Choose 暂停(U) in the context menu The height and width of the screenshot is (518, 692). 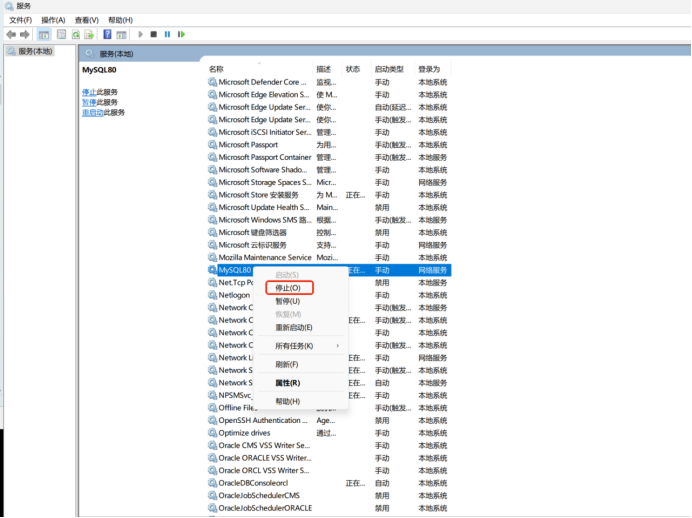[x=288, y=301]
